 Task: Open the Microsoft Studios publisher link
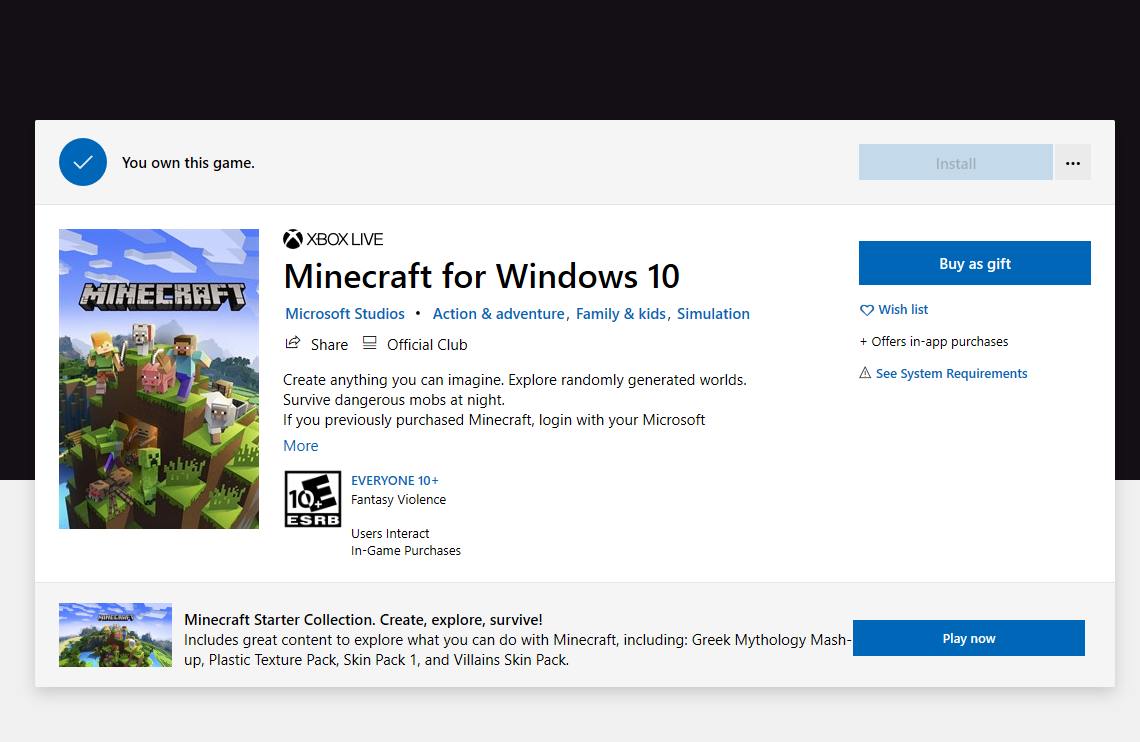coord(345,314)
